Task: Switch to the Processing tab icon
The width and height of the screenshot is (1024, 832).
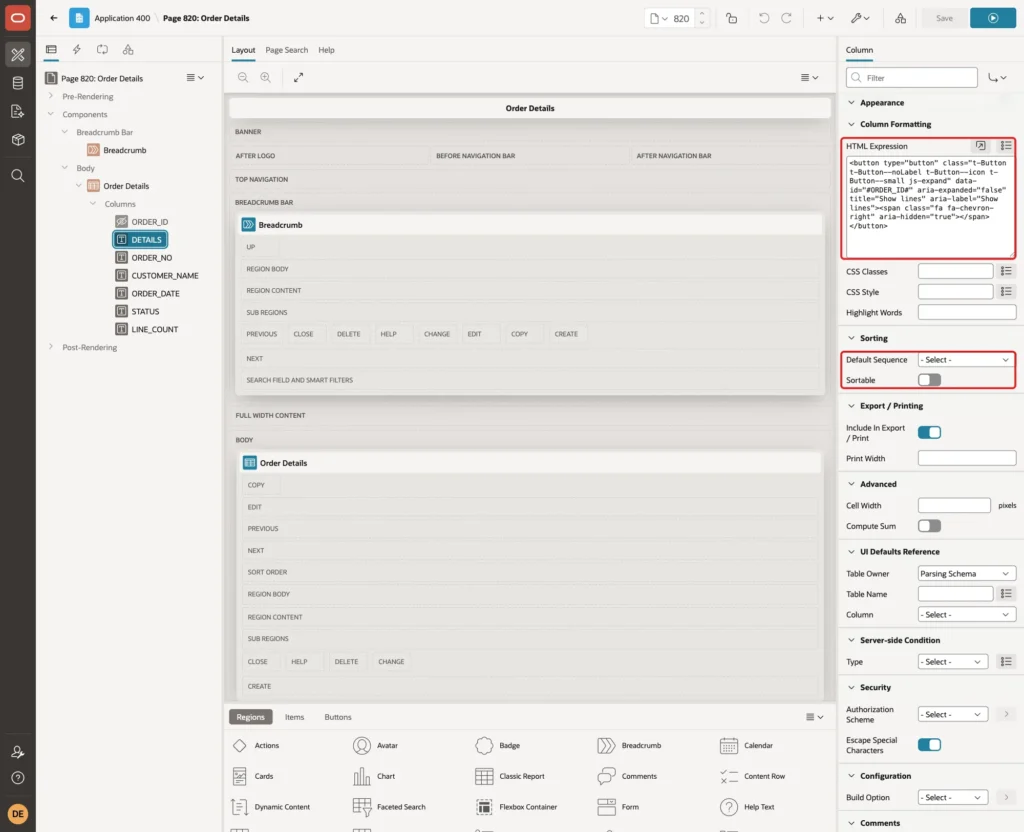Action: pyautogui.click(x=103, y=50)
